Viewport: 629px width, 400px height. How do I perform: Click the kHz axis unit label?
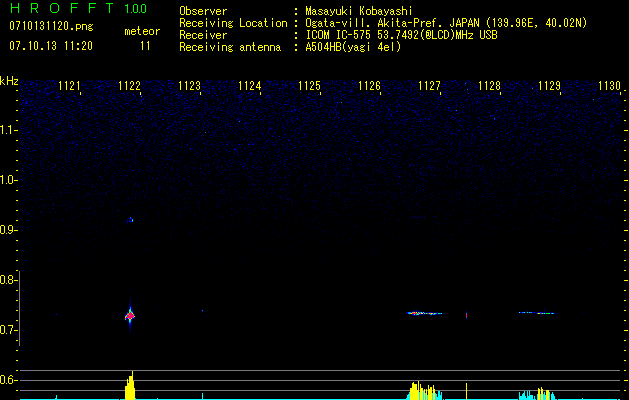(9, 81)
